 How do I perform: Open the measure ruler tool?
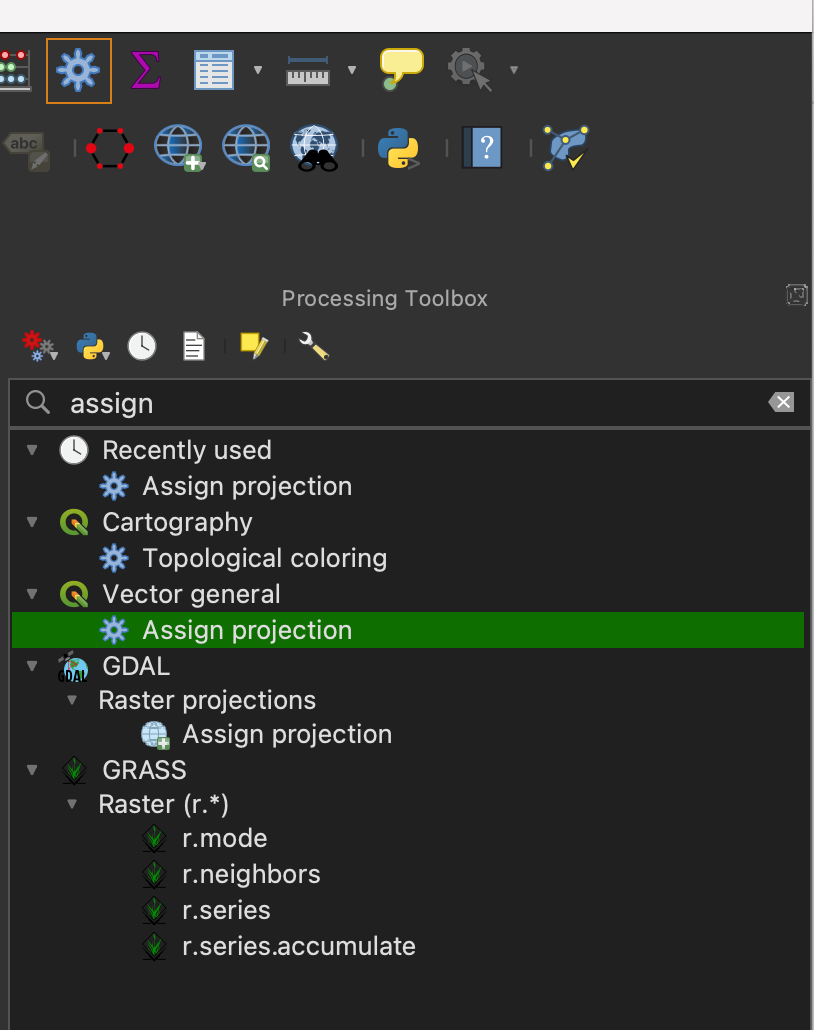(308, 70)
